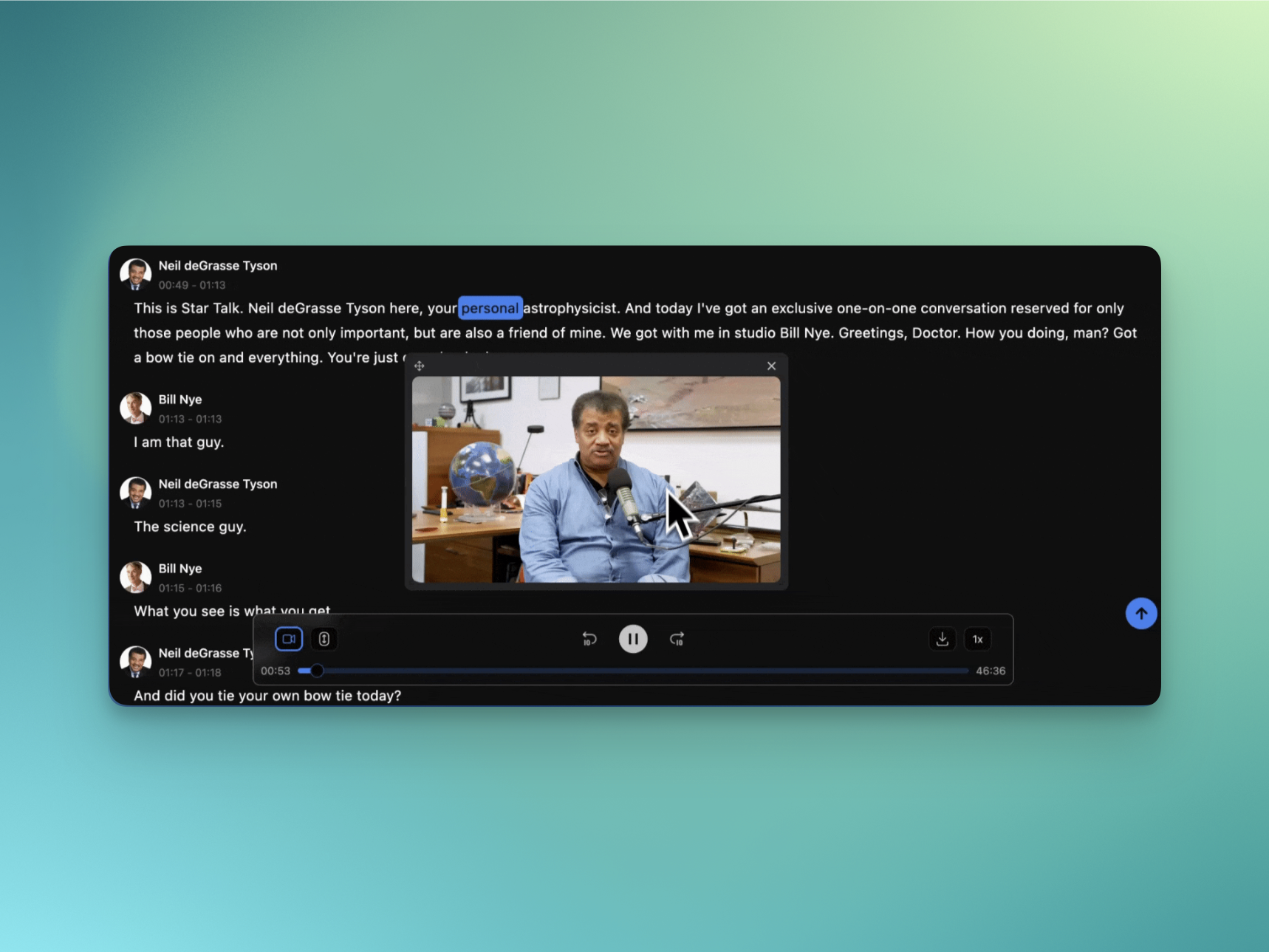
Task: Click the 00:49 - 01:13 timestamp
Action: 192,285
